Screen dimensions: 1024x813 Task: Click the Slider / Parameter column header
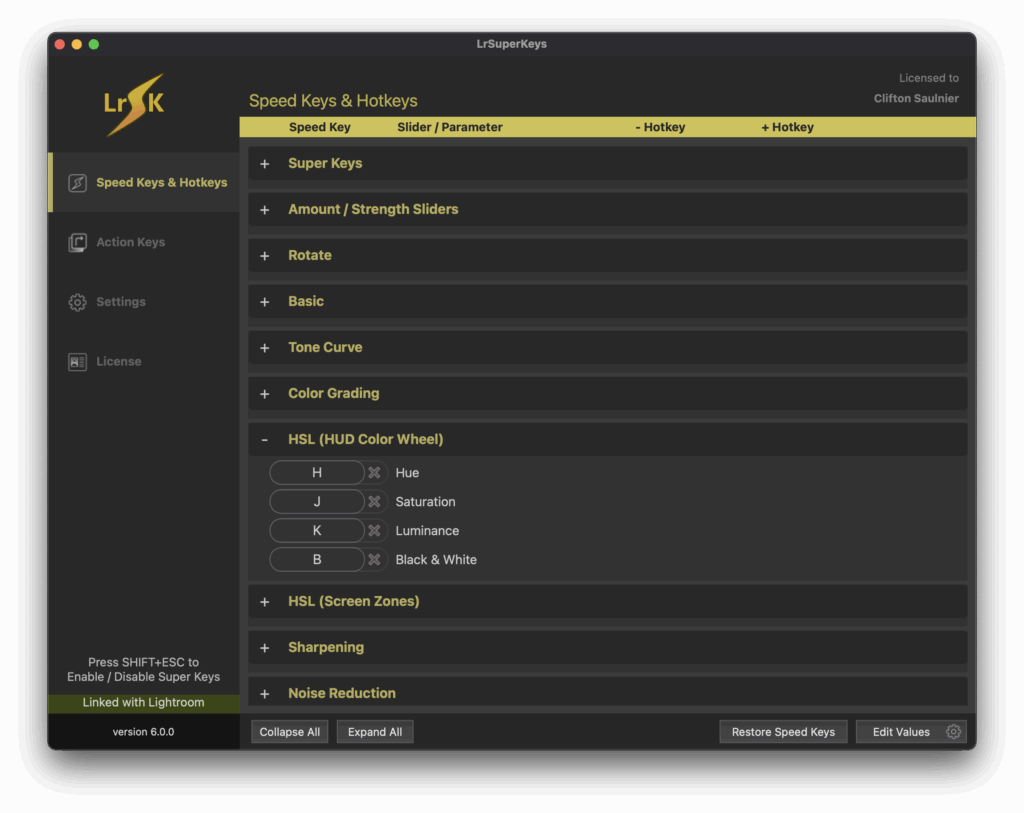[x=450, y=127]
